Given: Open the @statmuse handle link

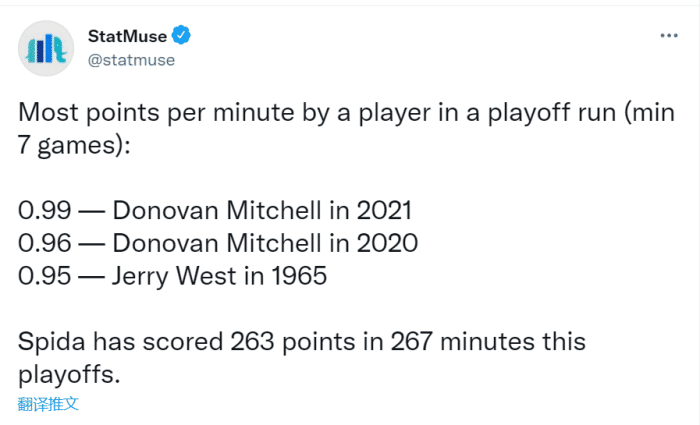Looking at the screenshot, I should (131, 60).
